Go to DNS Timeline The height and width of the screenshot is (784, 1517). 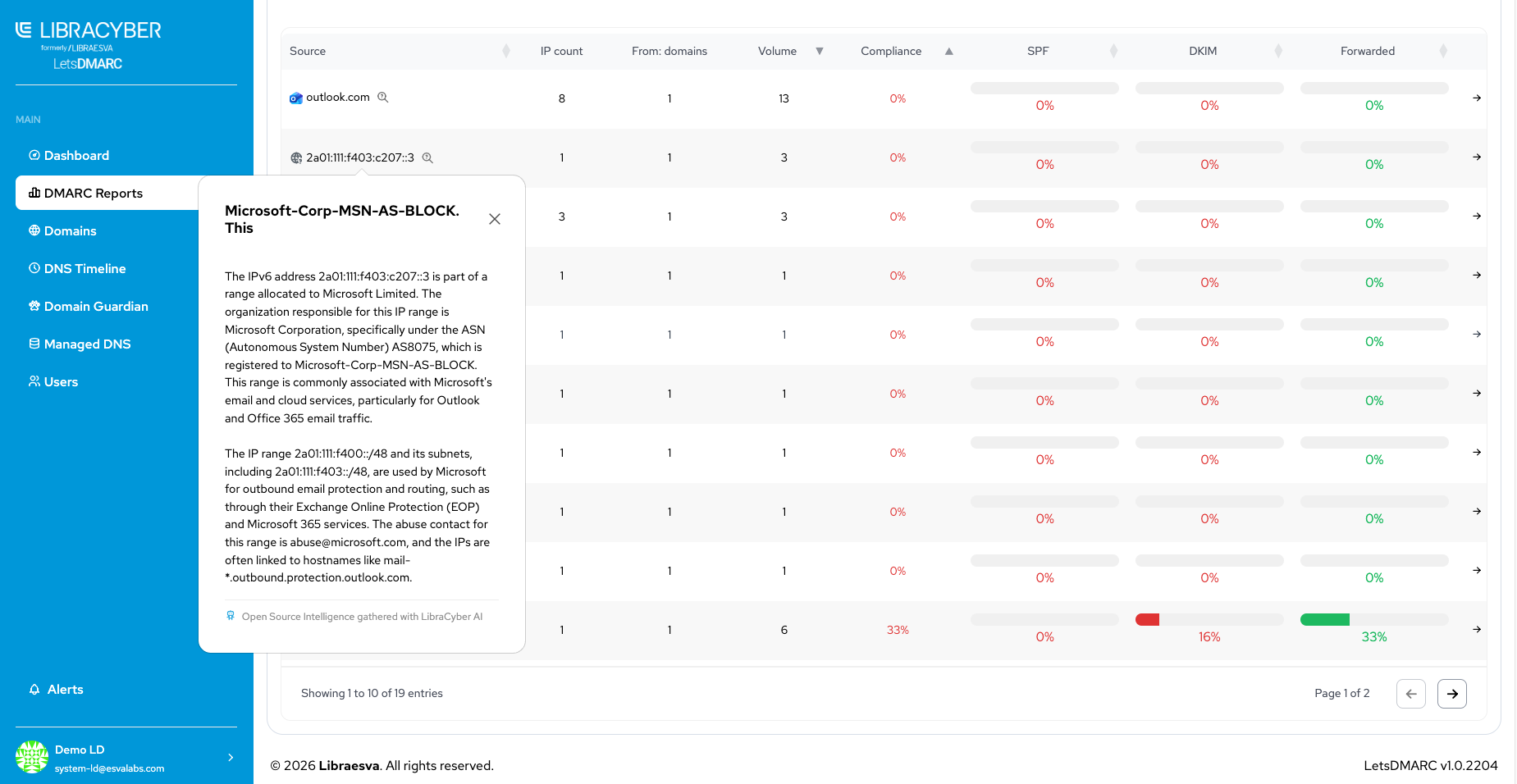(x=78, y=269)
